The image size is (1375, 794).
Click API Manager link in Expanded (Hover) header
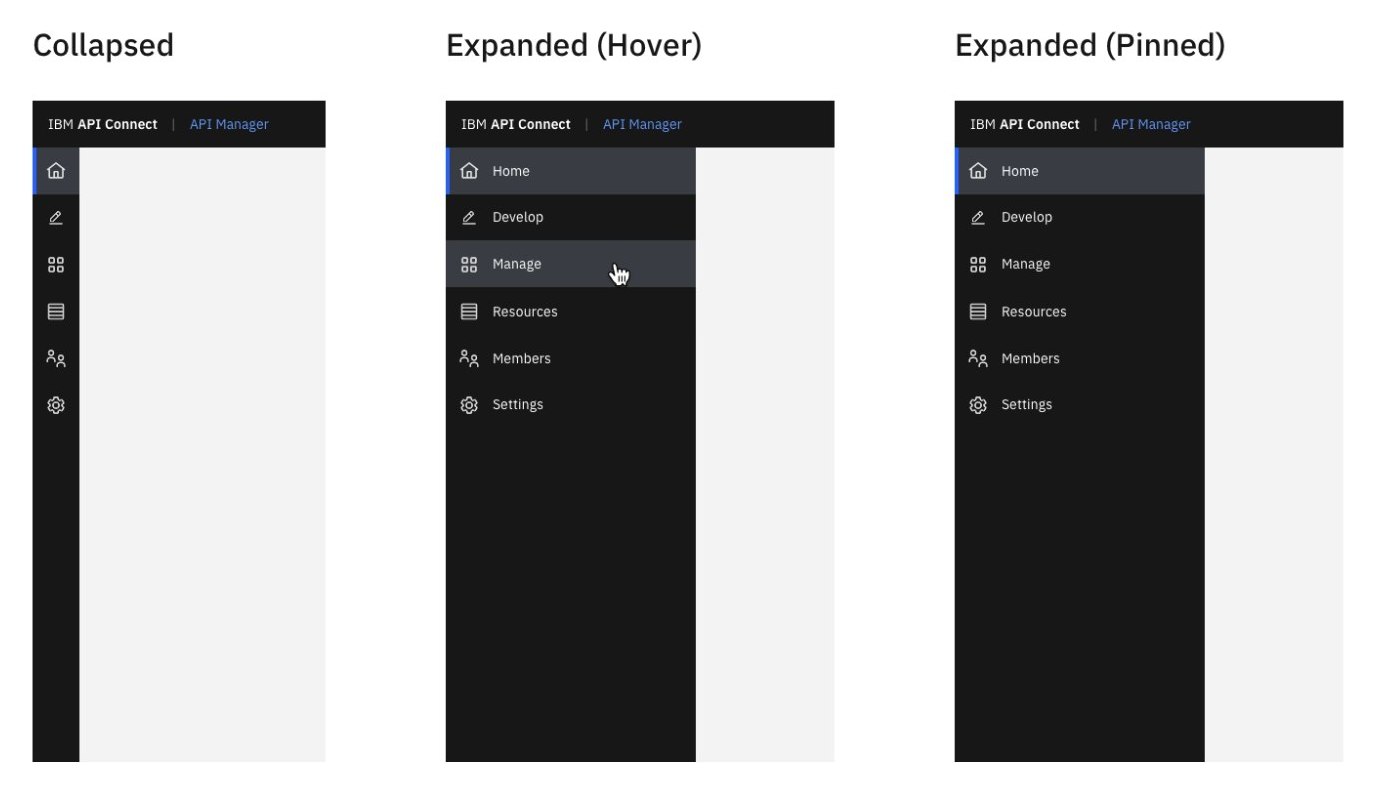click(642, 125)
